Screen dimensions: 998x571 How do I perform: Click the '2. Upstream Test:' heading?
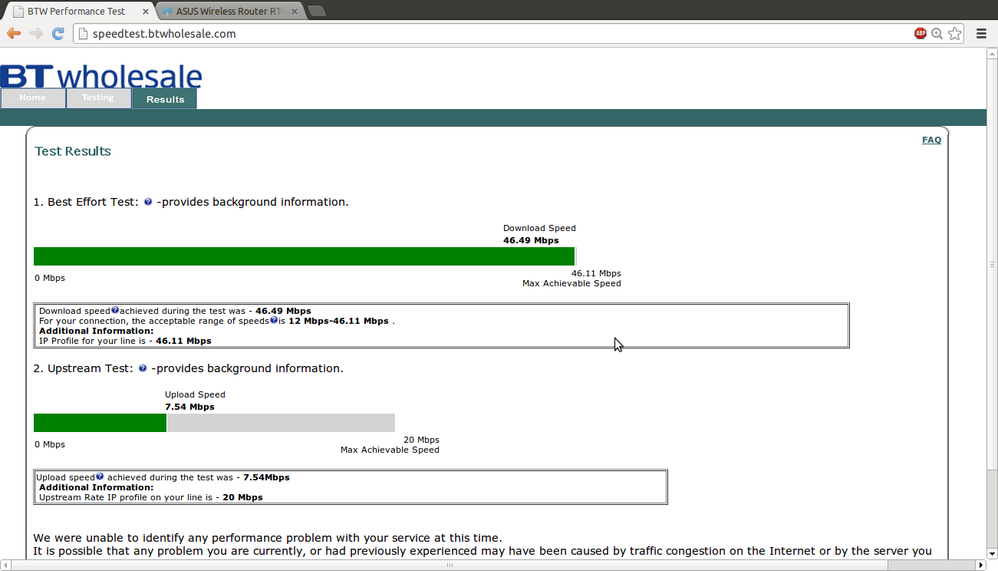coord(83,368)
